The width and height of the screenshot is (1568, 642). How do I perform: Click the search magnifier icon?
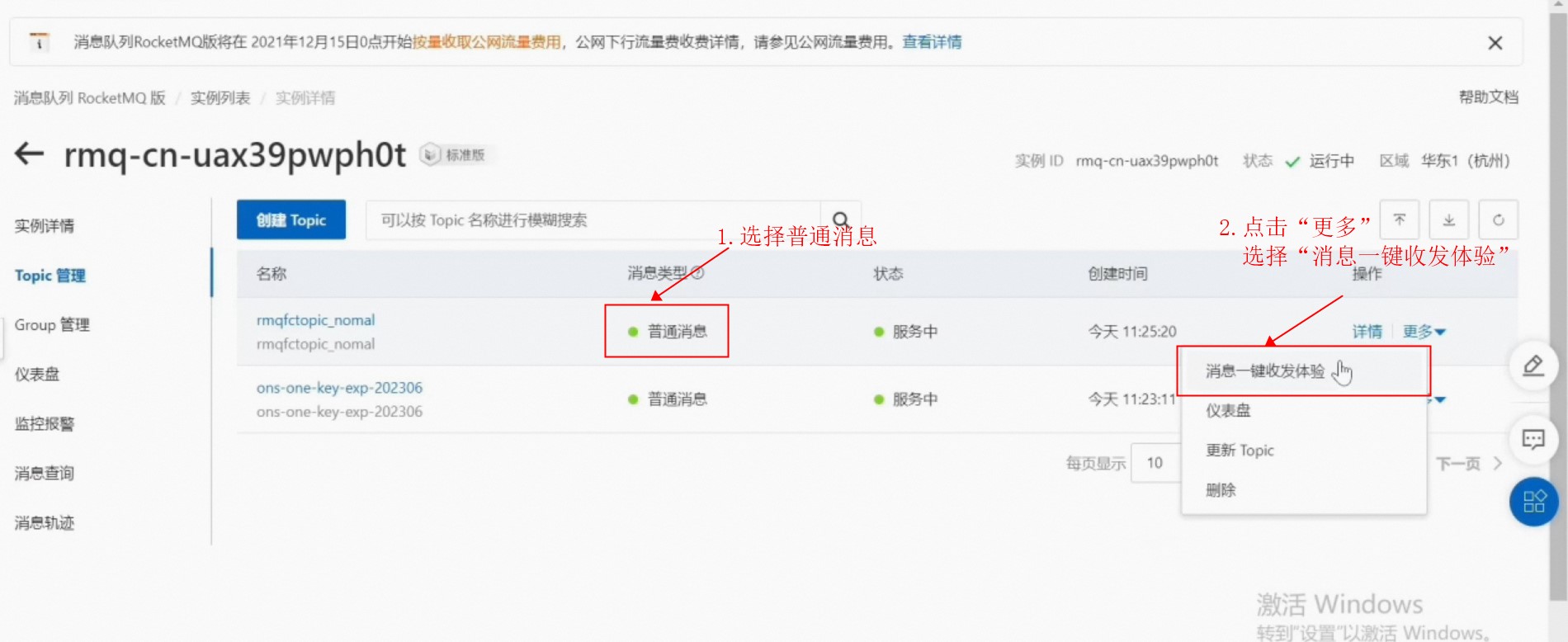[x=840, y=220]
